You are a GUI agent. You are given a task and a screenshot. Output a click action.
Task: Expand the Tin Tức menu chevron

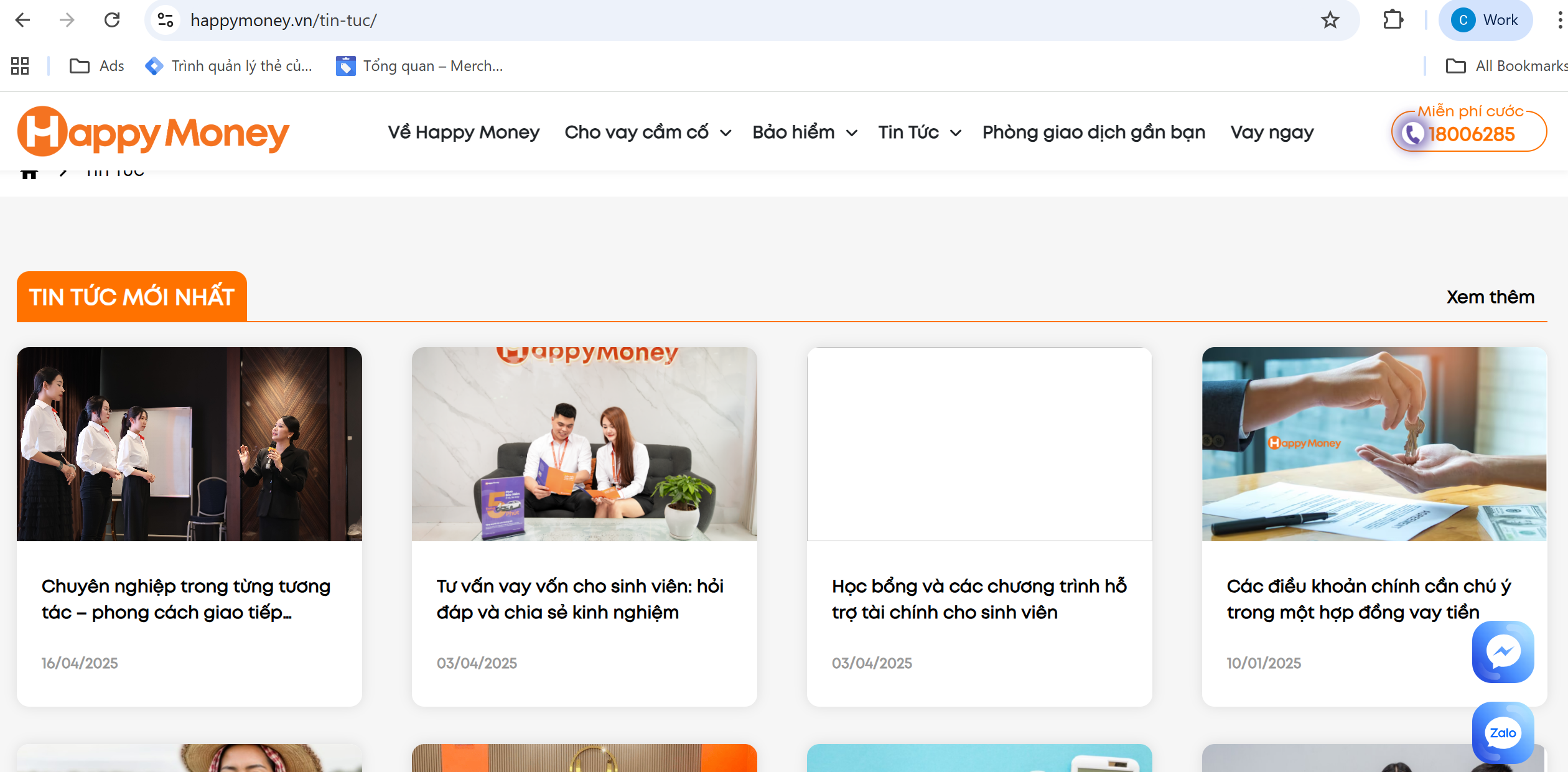click(956, 133)
